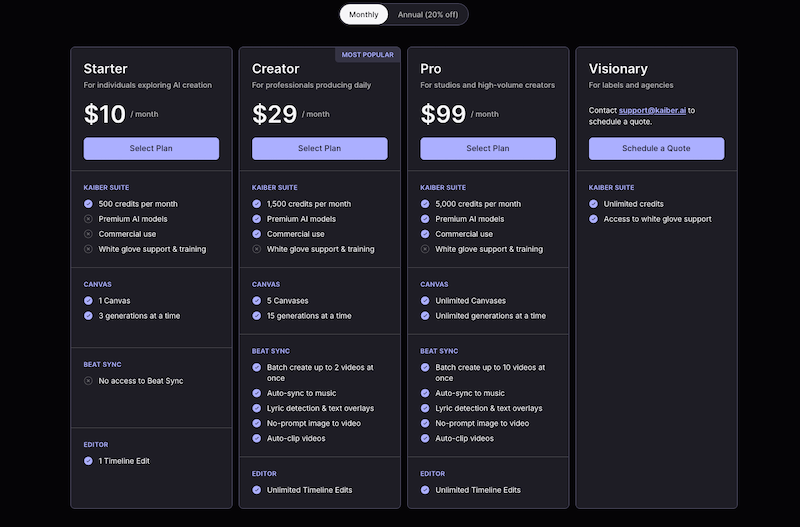Select the Creator plan
This screenshot has width=800, height=527.
(319, 148)
